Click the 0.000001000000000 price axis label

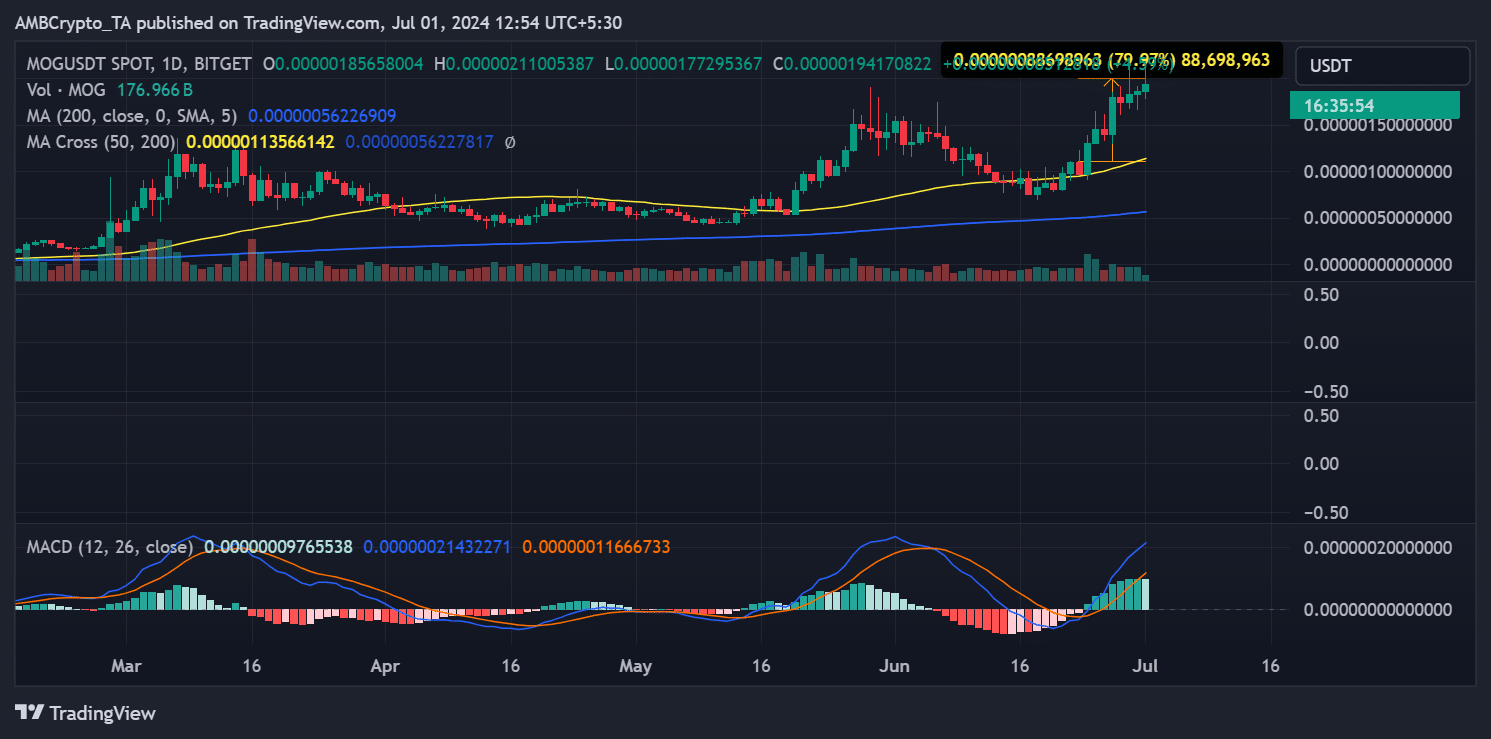(x=1380, y=172)
